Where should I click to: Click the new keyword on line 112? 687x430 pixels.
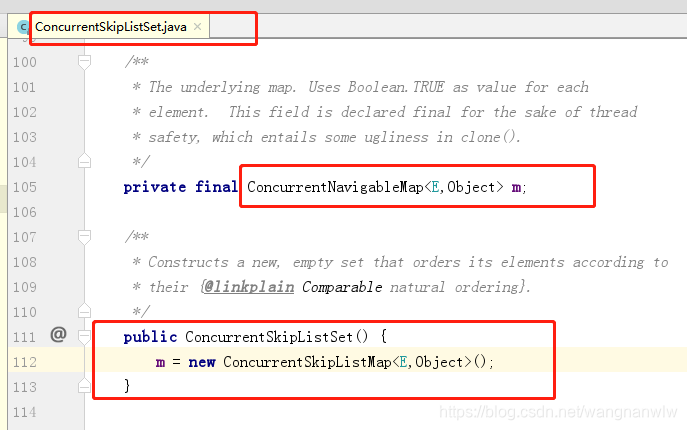click(202, 363)
